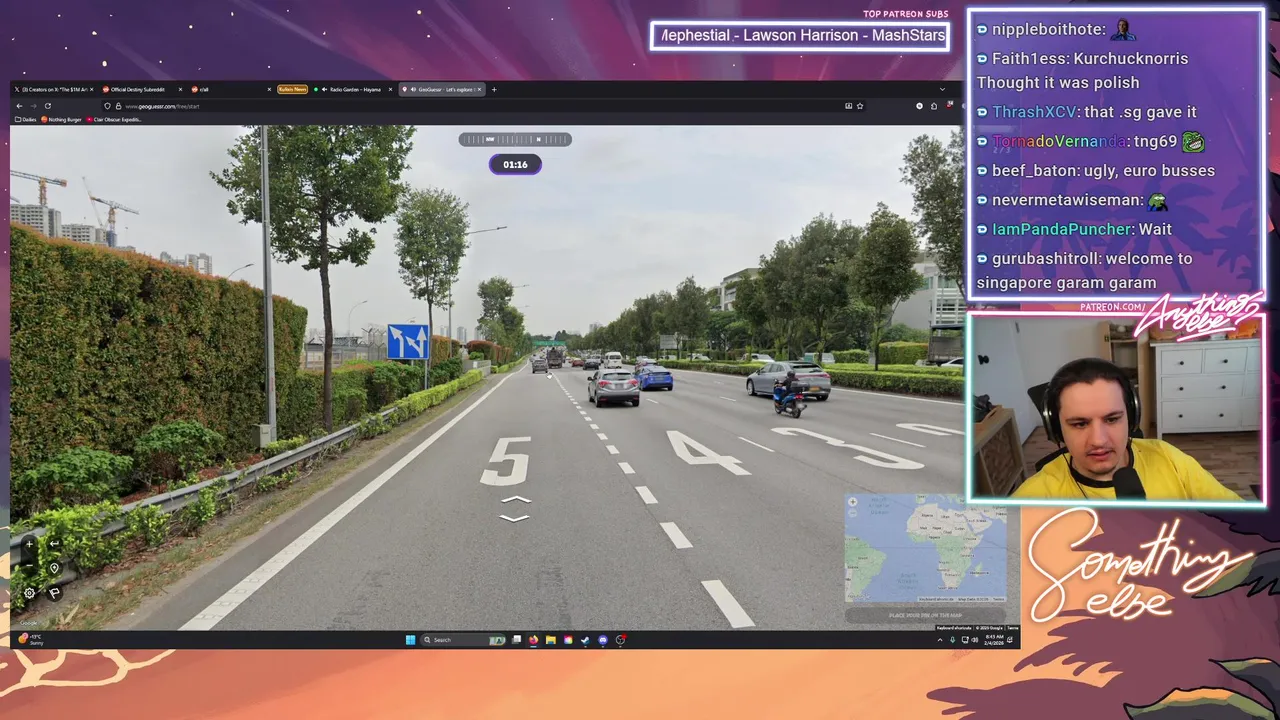Screen dimensions: 1280x720
Task: Click the browser back arrow
Action: [x=19, y=106]
